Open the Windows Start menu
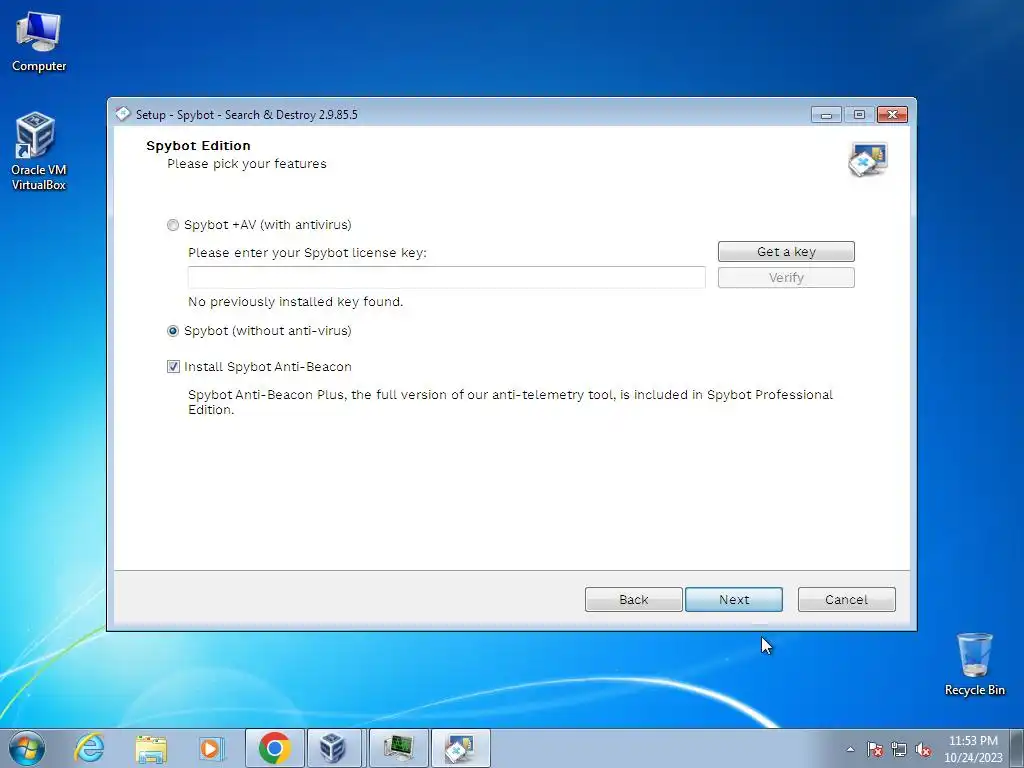Image resolution: width=1024 pixels, height=768 pixels. click(x=27, y=748)
